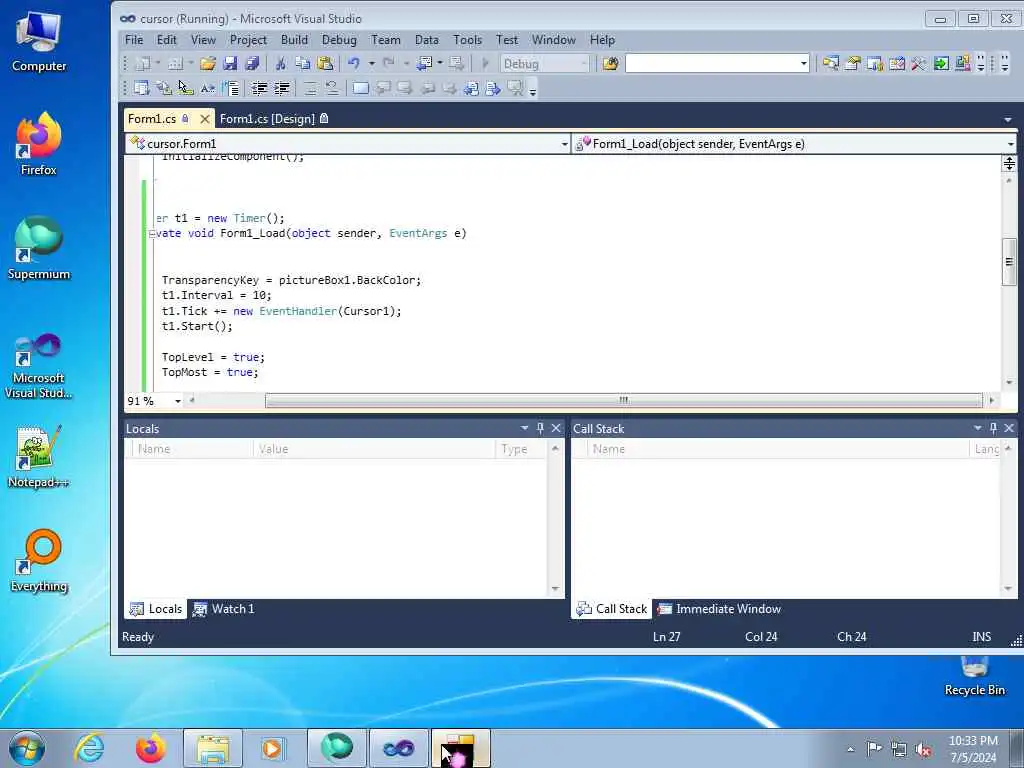This screenshot has height=768, width=1024.
Task: Decrease line indent in the text editor toolbar
Action: click(259, 88)
